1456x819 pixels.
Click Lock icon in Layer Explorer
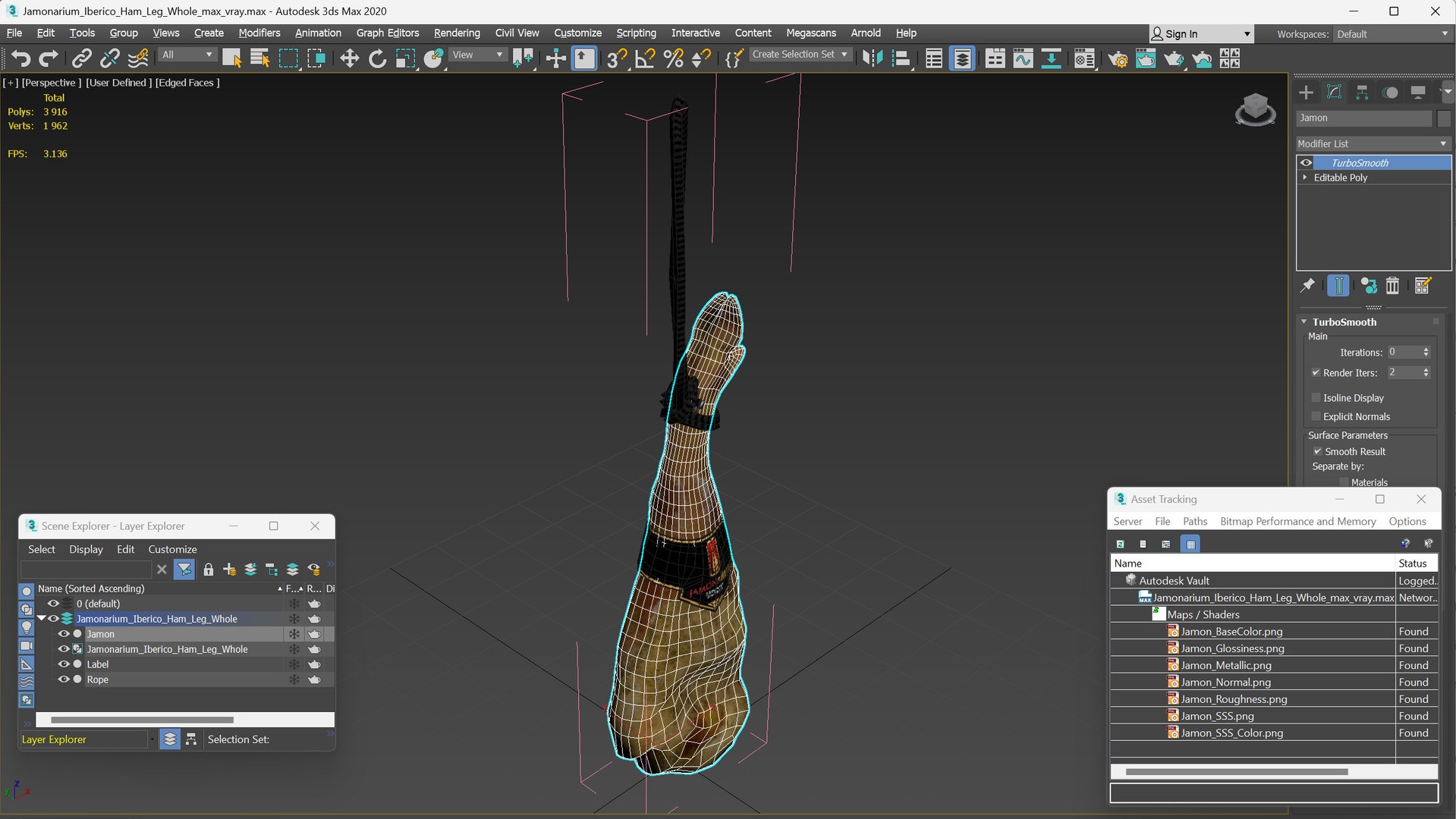208,570
